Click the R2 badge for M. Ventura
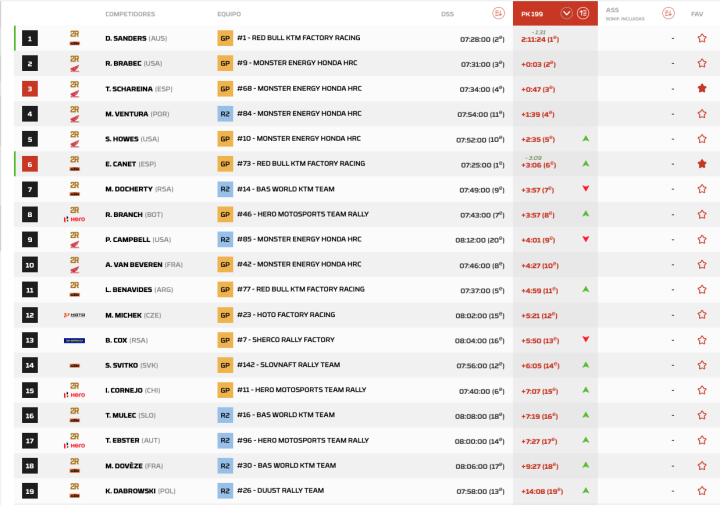The width and height of the screenshot is (720, 505). [x=225, y=114]
